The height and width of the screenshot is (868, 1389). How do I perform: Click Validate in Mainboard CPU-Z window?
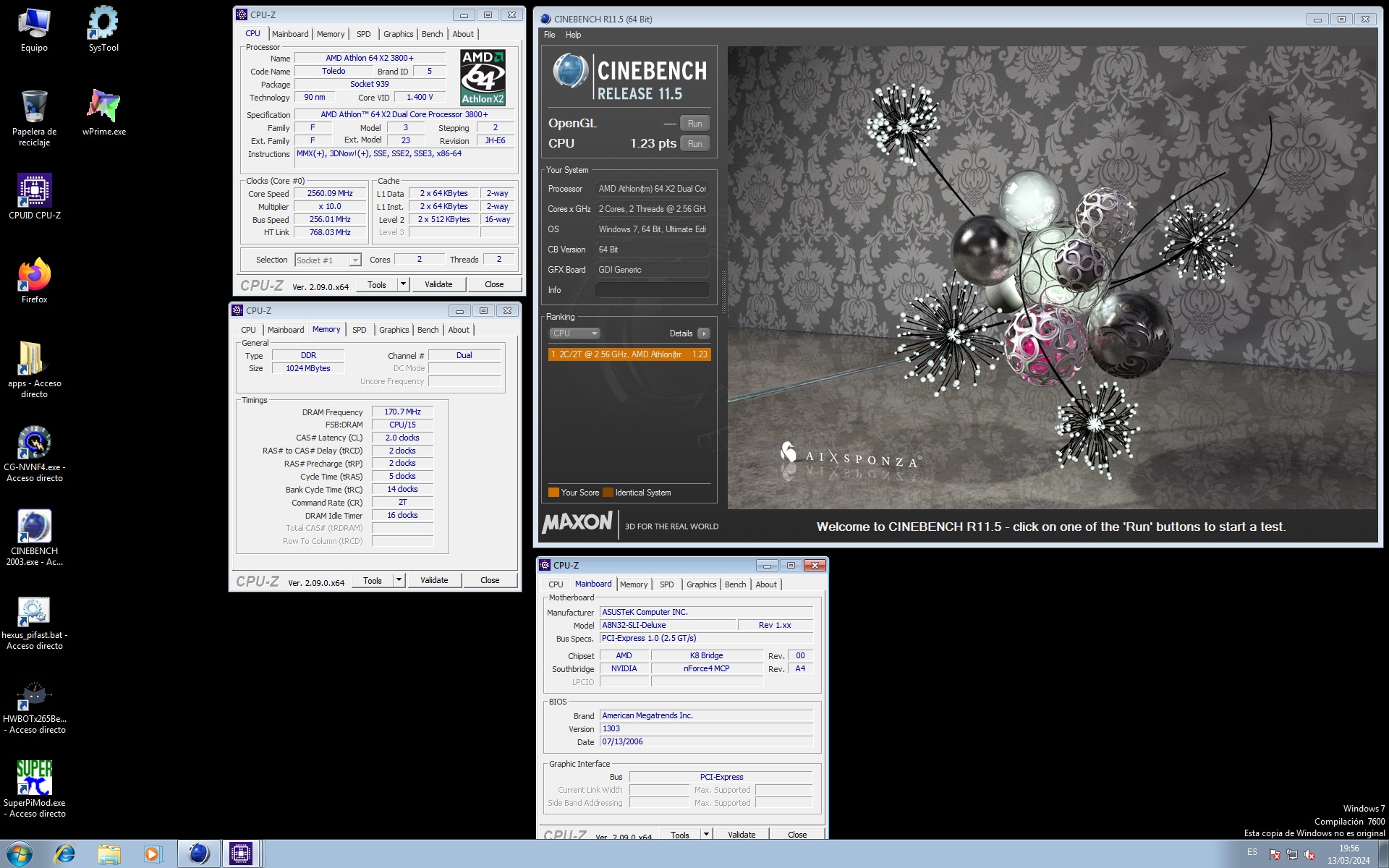[742, 834]
